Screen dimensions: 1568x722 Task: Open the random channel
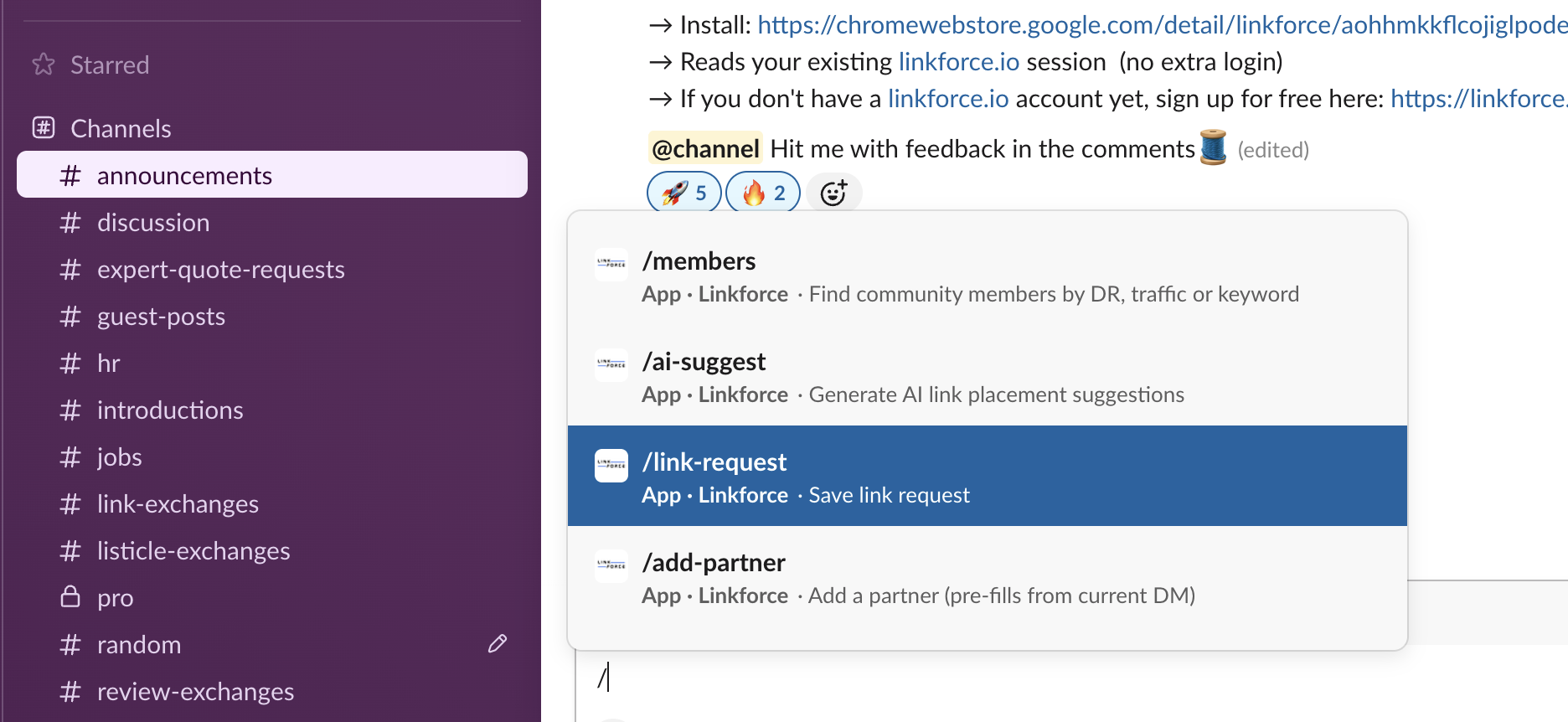[x=272, y=645]
